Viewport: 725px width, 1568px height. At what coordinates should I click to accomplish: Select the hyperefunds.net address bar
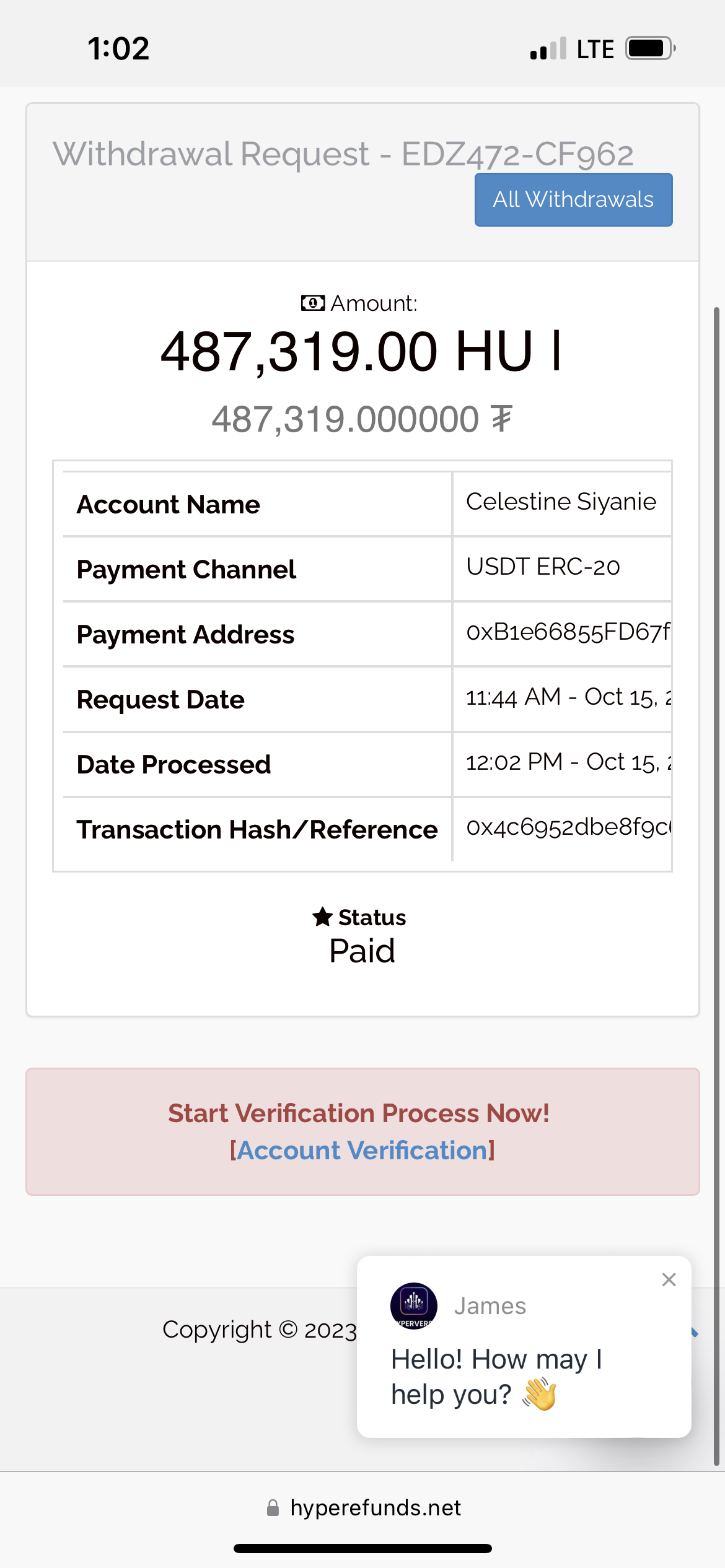(375, 1508)
